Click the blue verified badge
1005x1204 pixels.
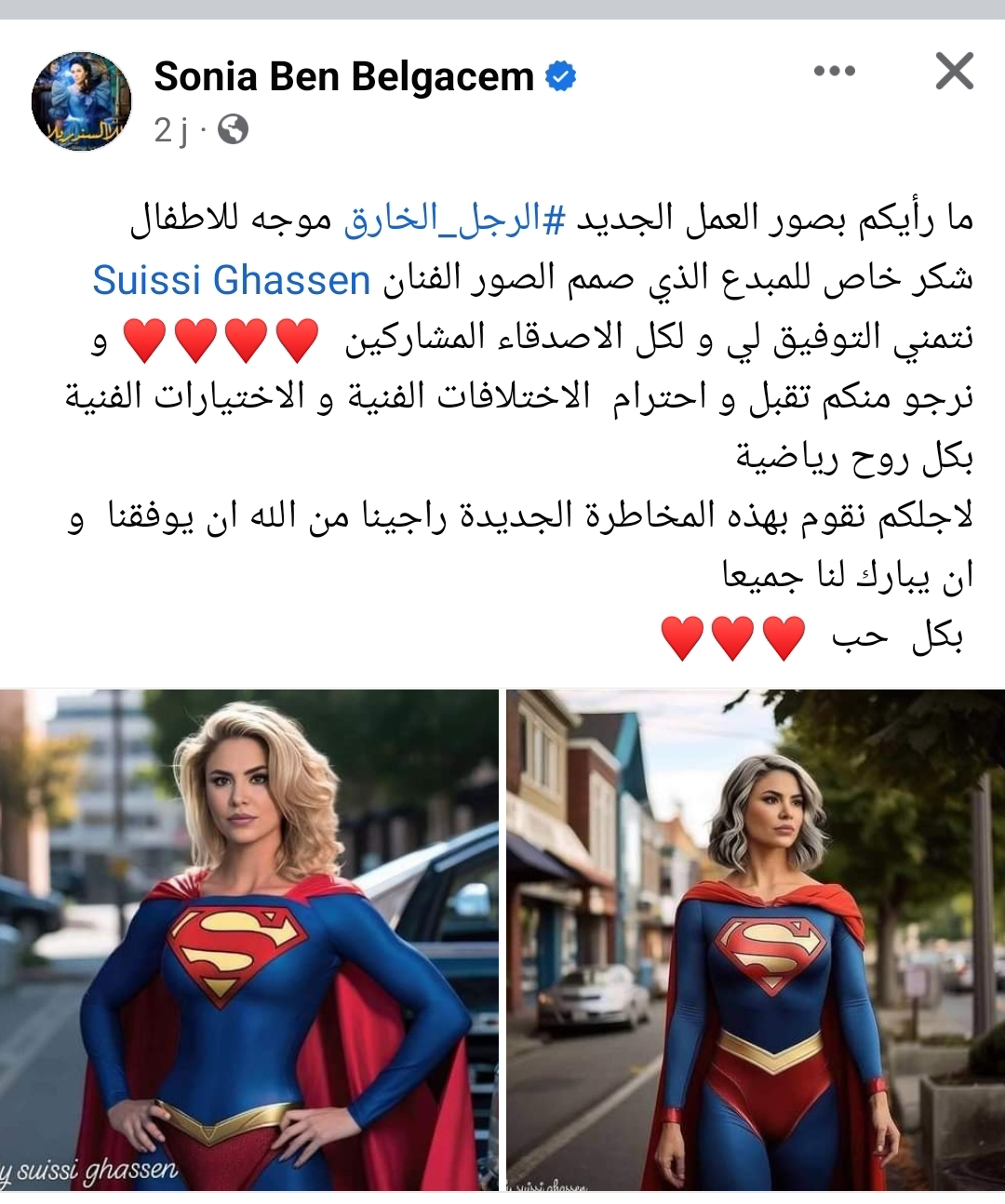(560, 76)
